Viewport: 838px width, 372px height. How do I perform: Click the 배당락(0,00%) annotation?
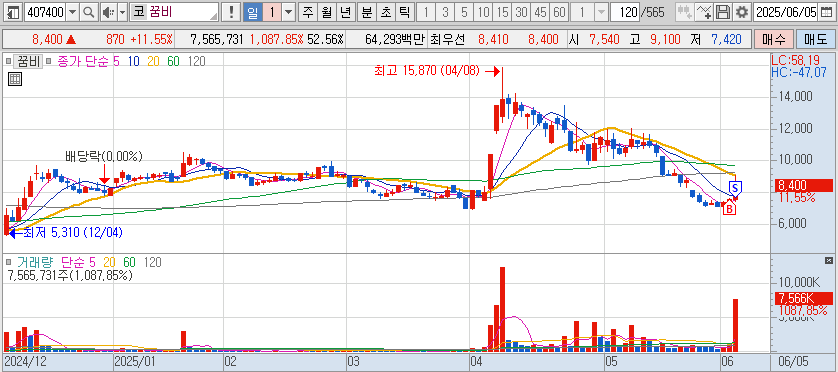[x=104, y=157]
